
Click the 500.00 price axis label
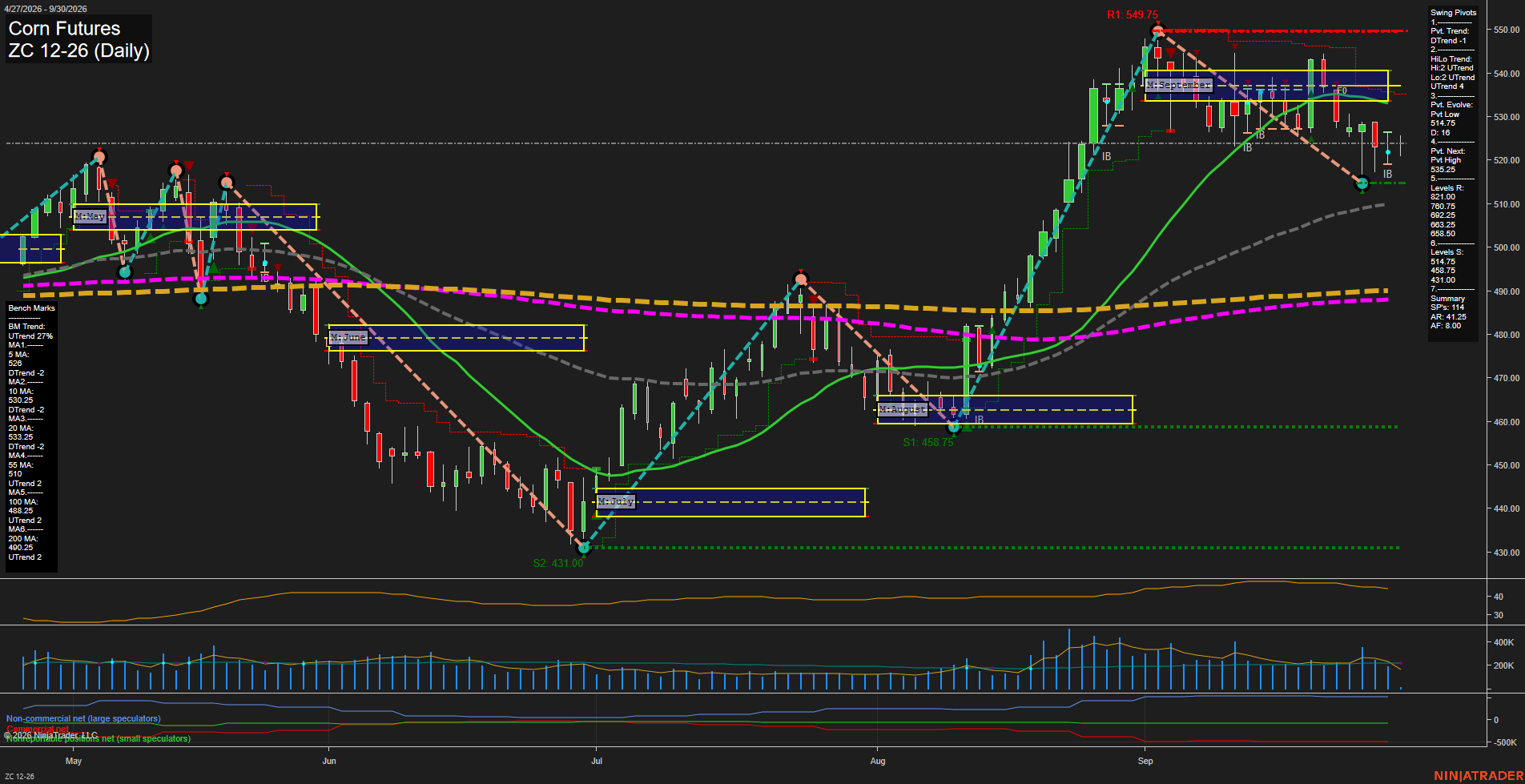(x=1507, y=248)
